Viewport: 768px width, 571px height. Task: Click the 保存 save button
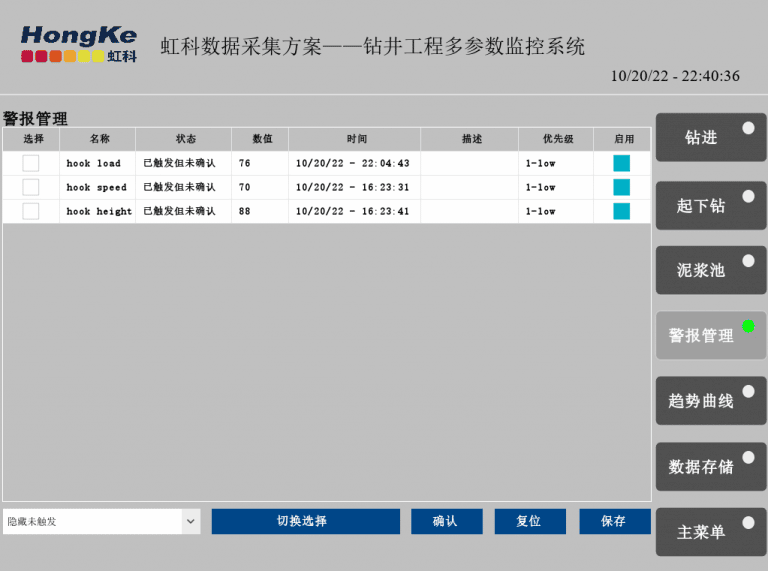(x=614, y=521)
